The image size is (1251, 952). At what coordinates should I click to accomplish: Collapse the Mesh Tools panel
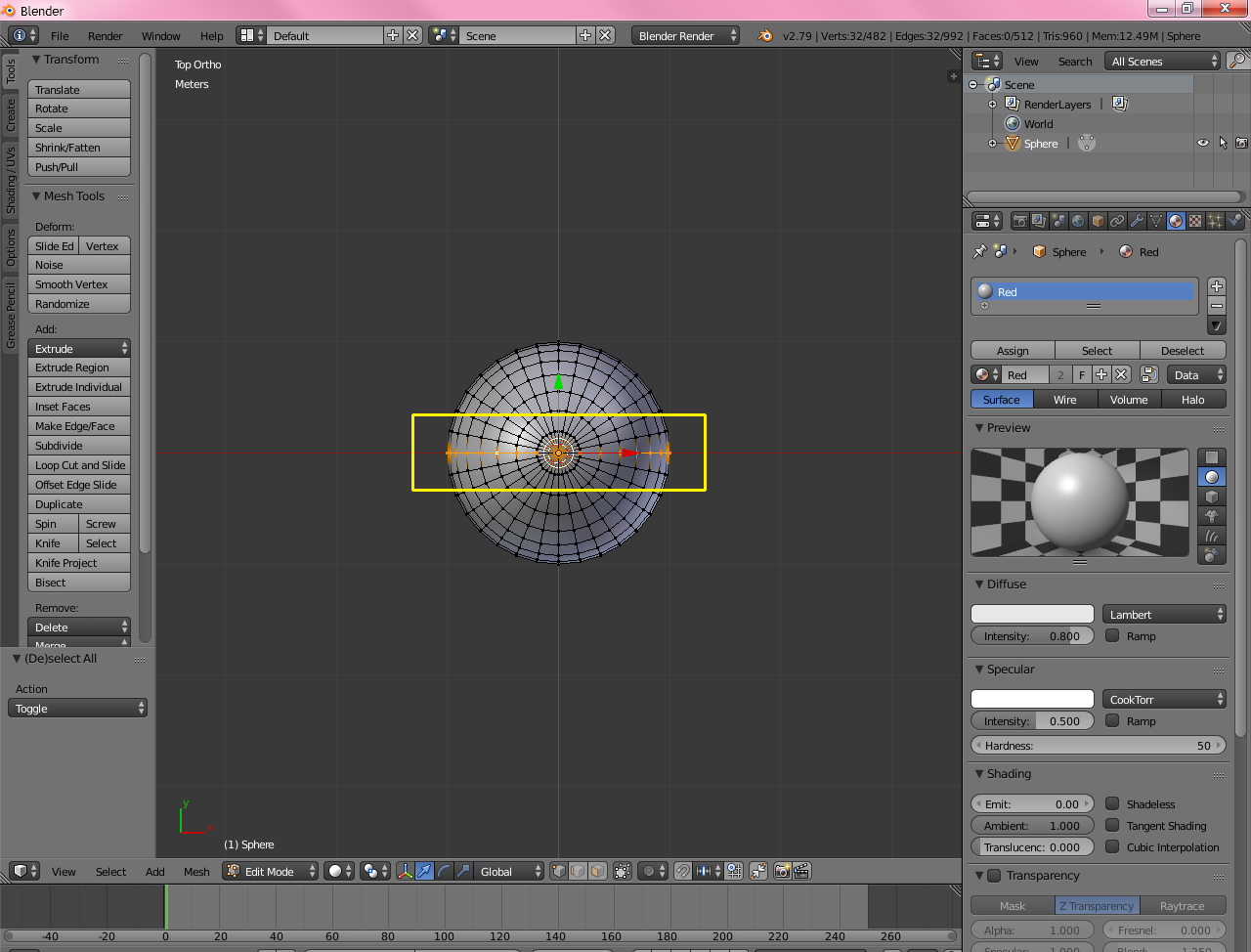tap(36, 195)
